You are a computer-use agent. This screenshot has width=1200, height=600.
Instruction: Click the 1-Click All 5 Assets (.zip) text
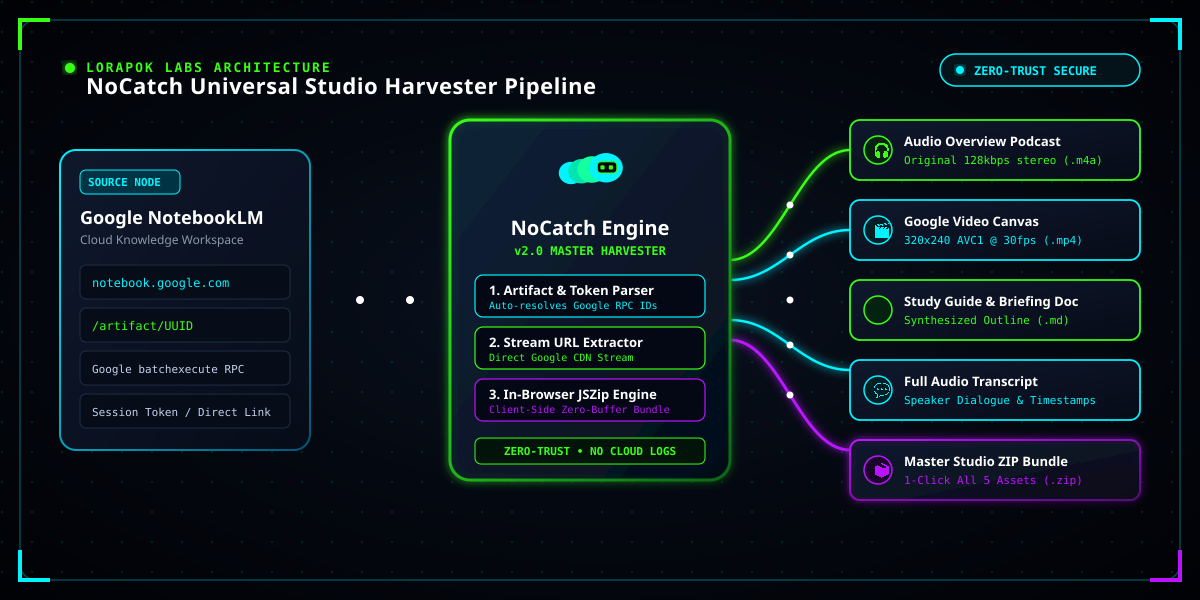coord(993,480)
